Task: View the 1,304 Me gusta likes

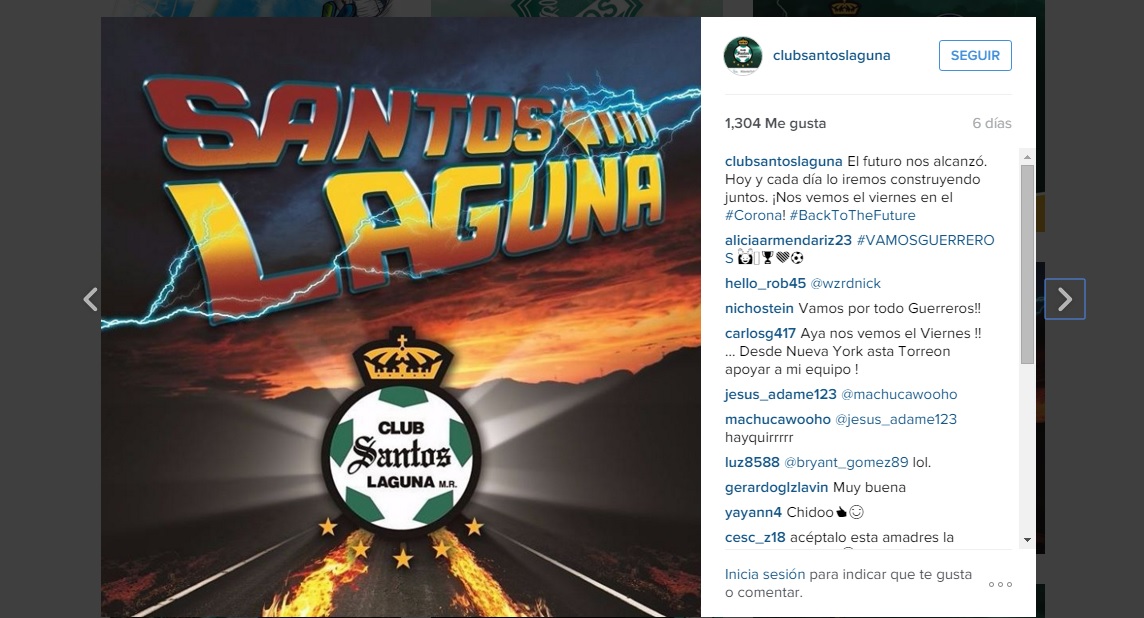Action: click(776, 123)
